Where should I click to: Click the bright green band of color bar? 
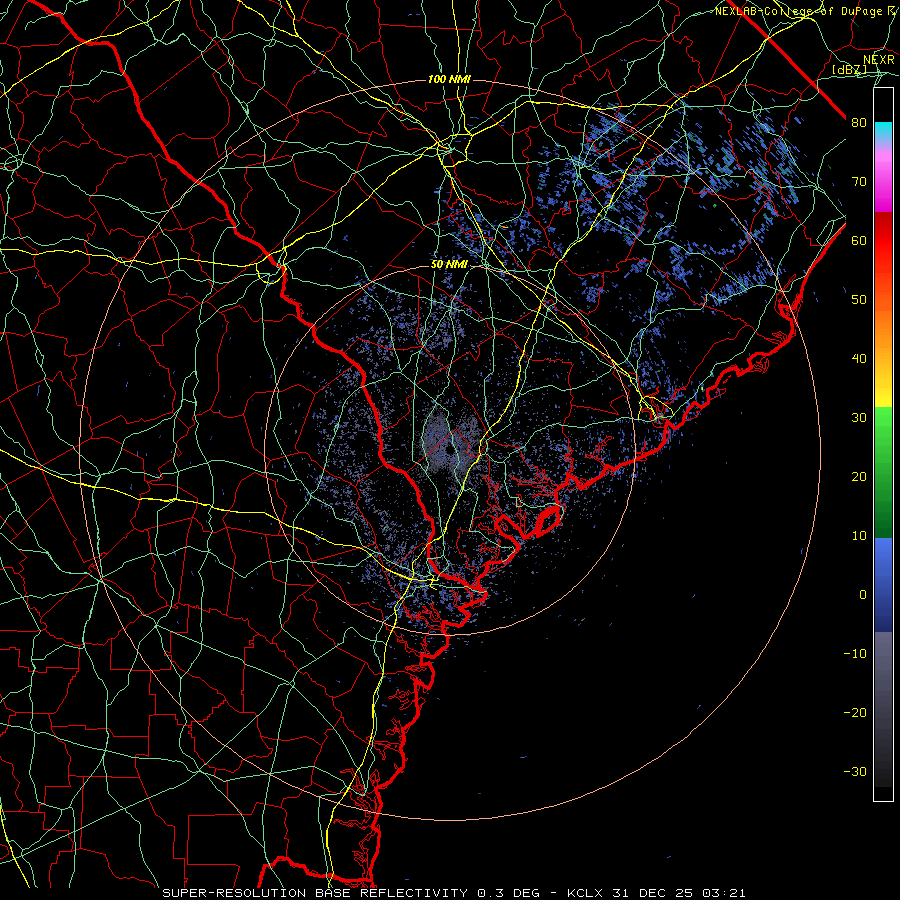883,428
